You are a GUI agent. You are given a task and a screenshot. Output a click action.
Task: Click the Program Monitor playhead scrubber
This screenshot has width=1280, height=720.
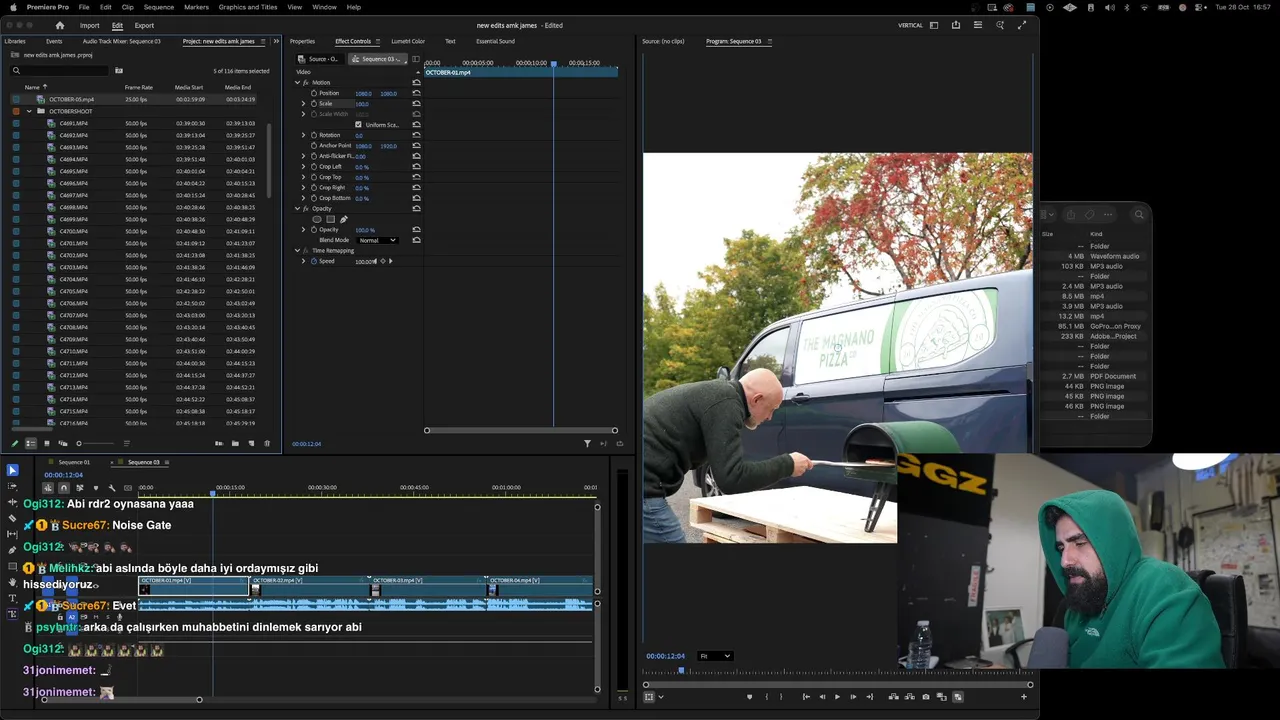click(x=681, y=671)
